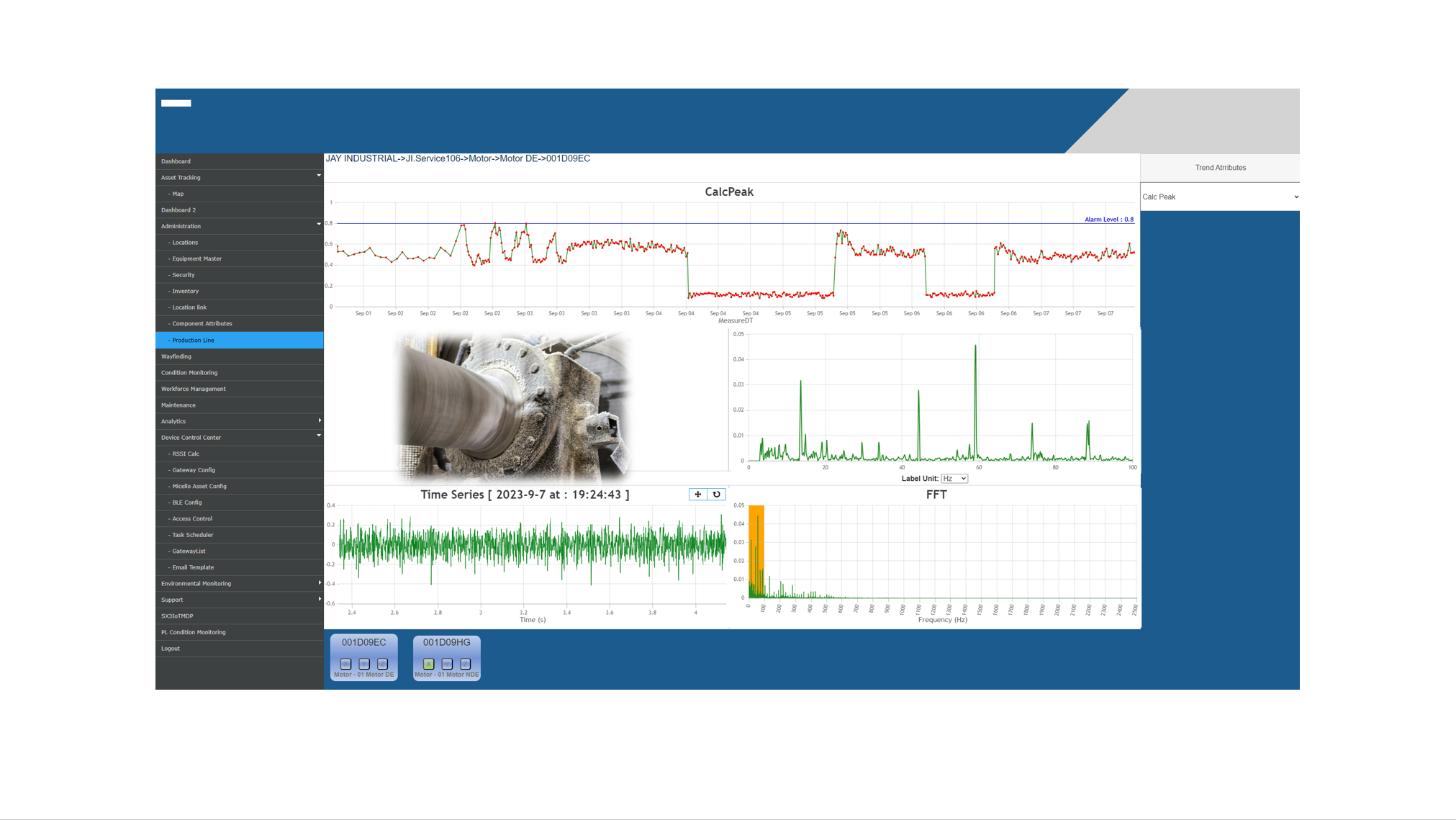
Task: Select the highlighted Production Line item
Action: click(240, 340)
